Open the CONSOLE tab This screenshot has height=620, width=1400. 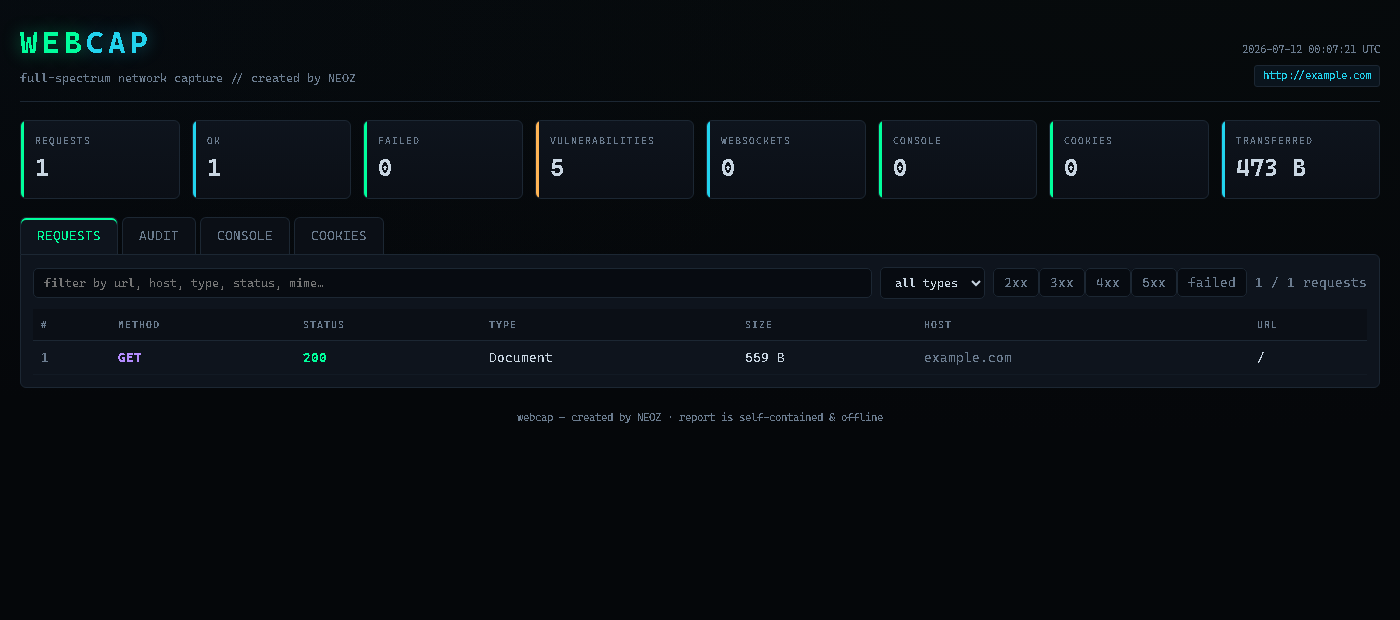click(245, 236)
